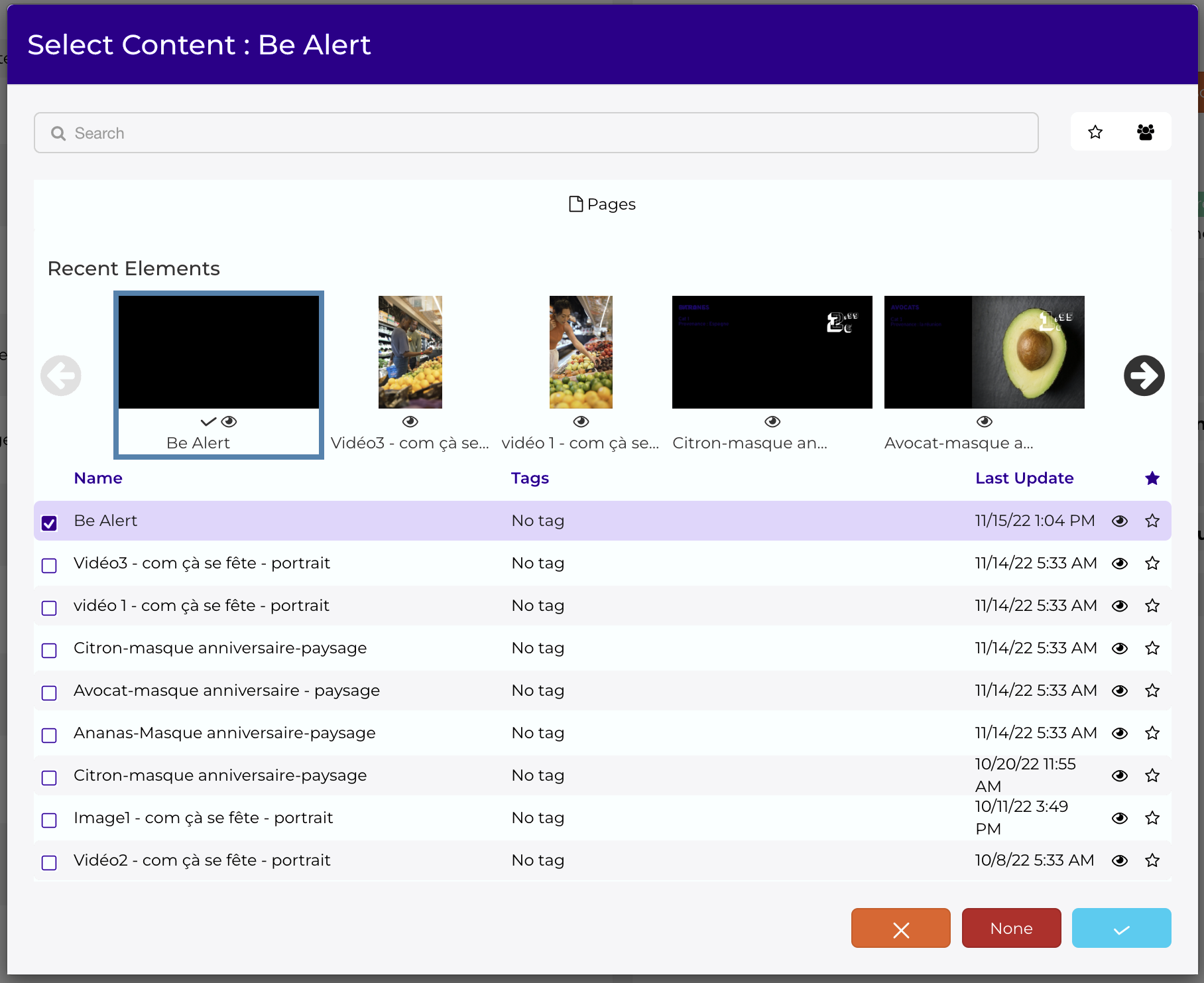The height and width of the screenshot is (983, 1204).
Task: Preview Vidéo3 thumbnail using its eye icon
Action: [410, 422]
